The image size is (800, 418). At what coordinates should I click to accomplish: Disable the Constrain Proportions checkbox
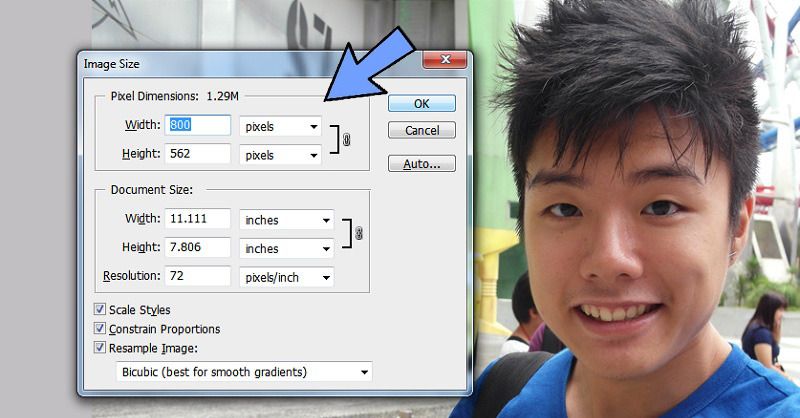pyautogui.click(x=100, y=329)
